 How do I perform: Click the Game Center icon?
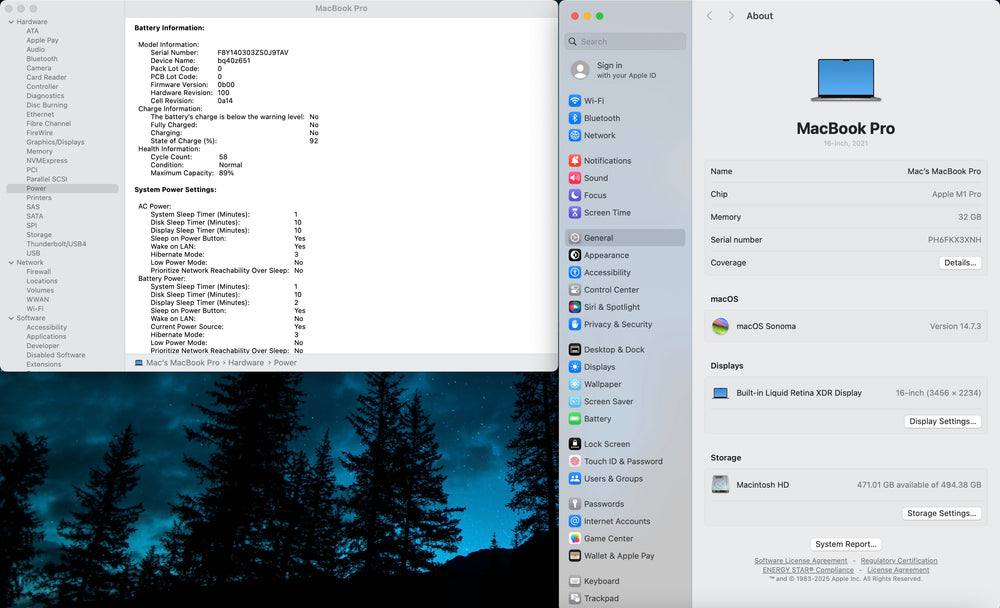(575, 538)
